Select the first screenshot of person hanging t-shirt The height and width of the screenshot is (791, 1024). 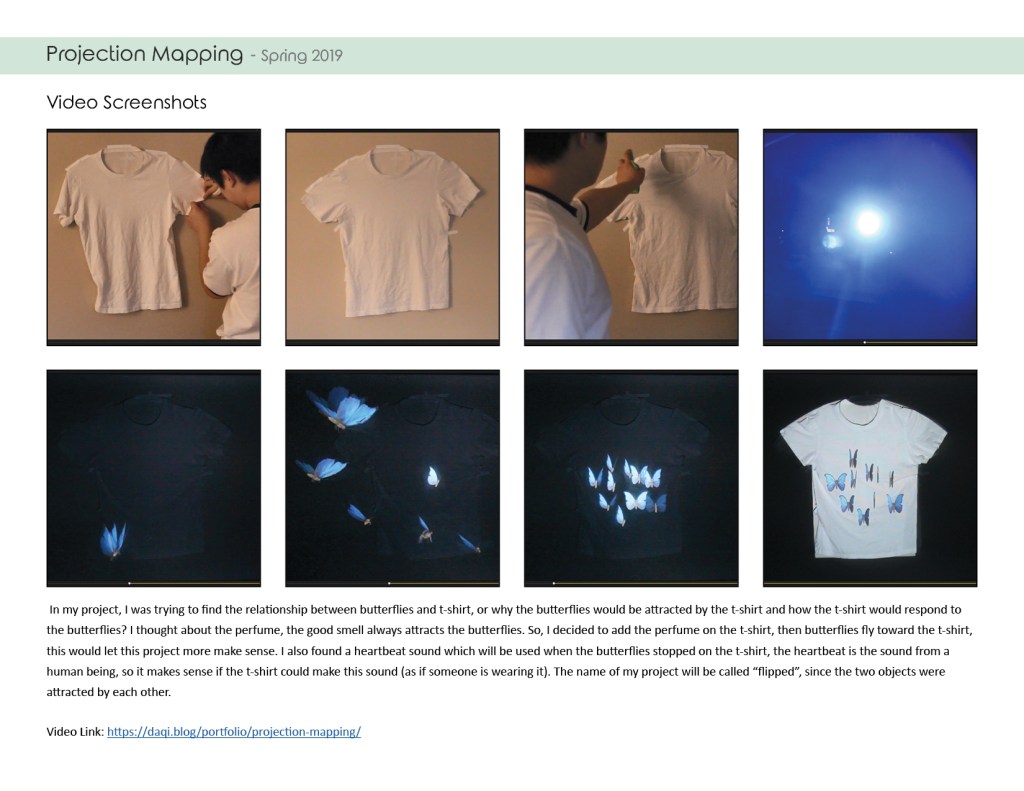click(x=153, y=237)
